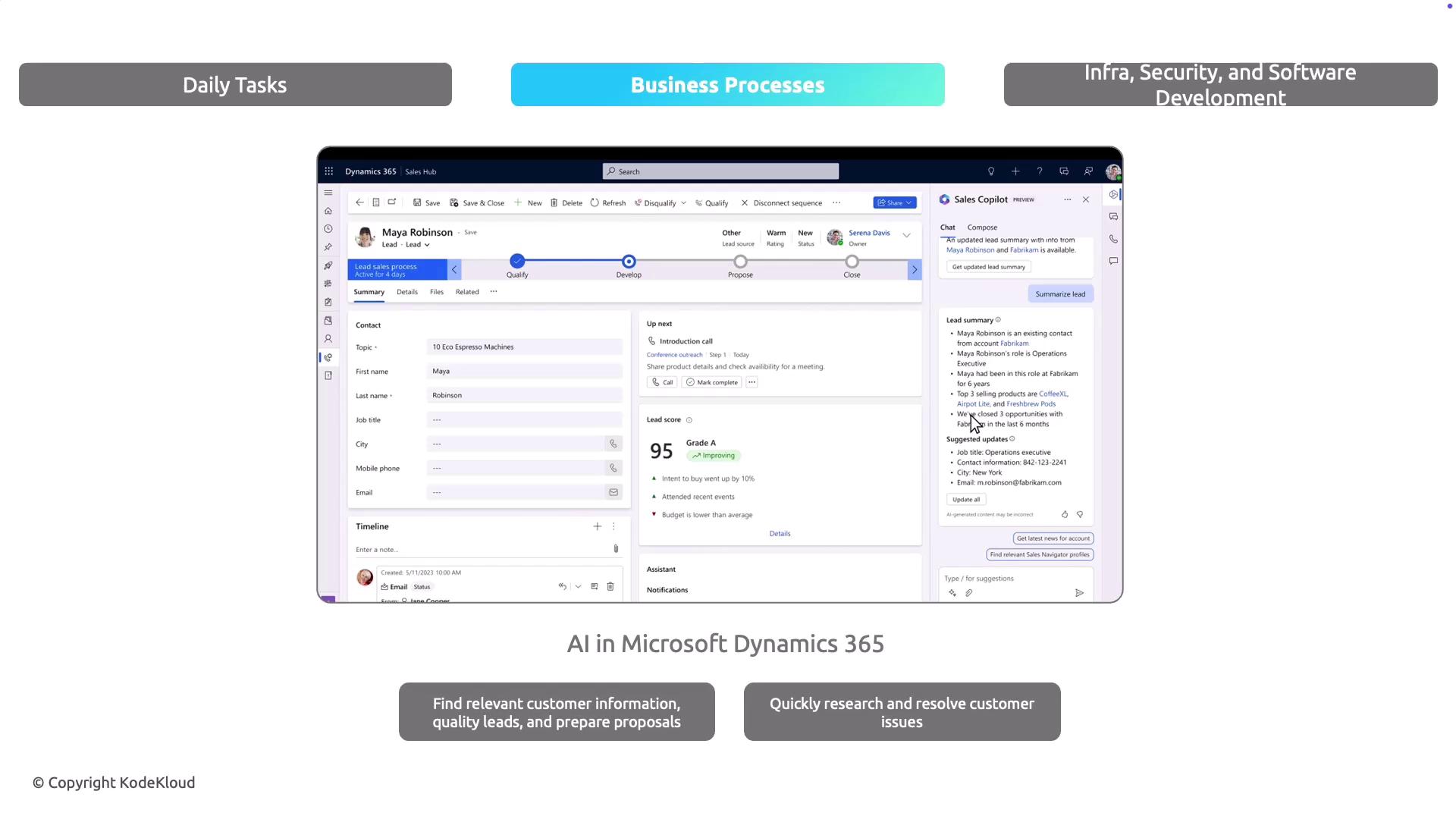Viewport: 1456px width, 819px height.
Task: Select the Propose stage circle
Action: pos(740,262)
